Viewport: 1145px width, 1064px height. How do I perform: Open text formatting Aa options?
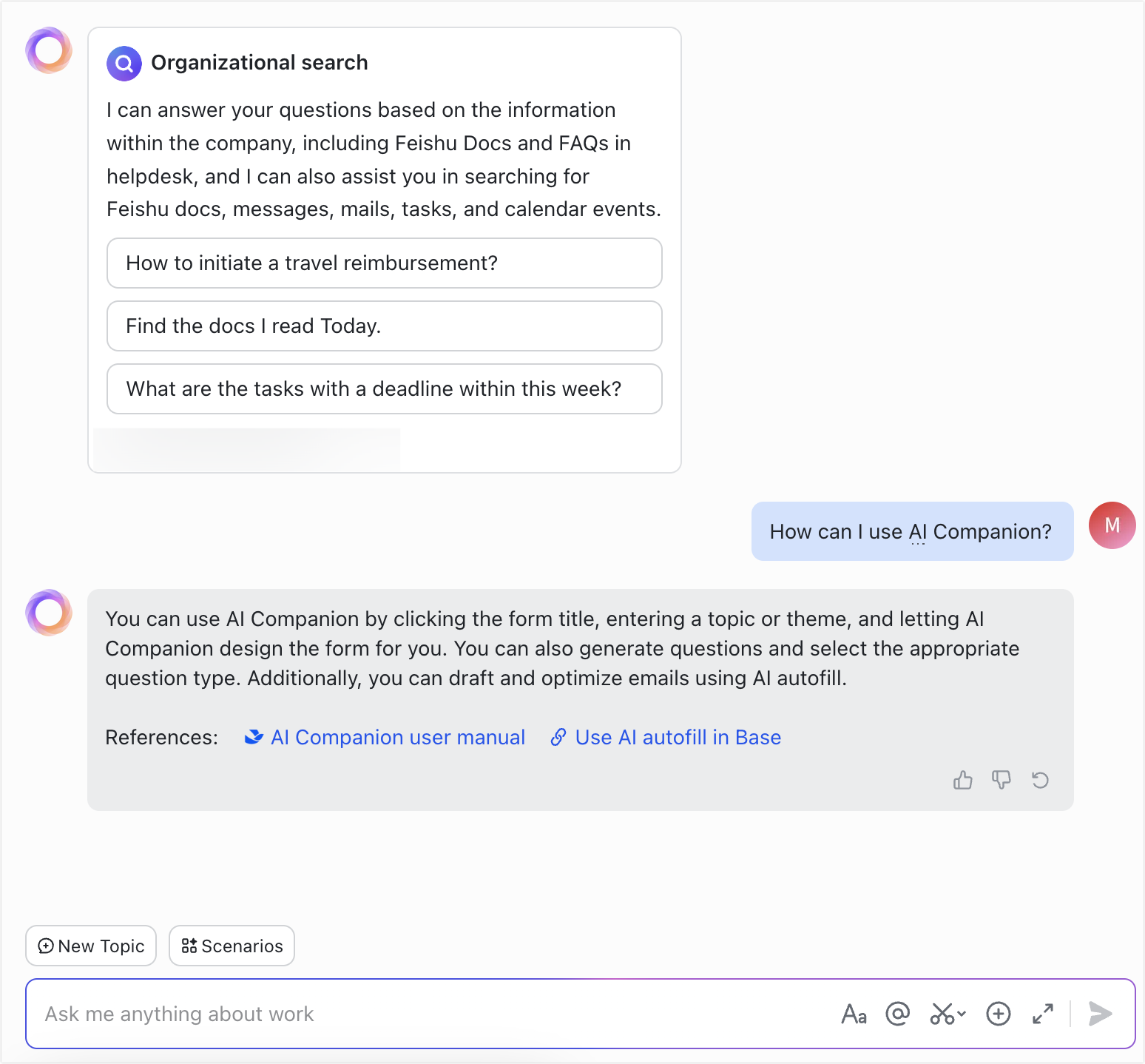pos(854,1014)
